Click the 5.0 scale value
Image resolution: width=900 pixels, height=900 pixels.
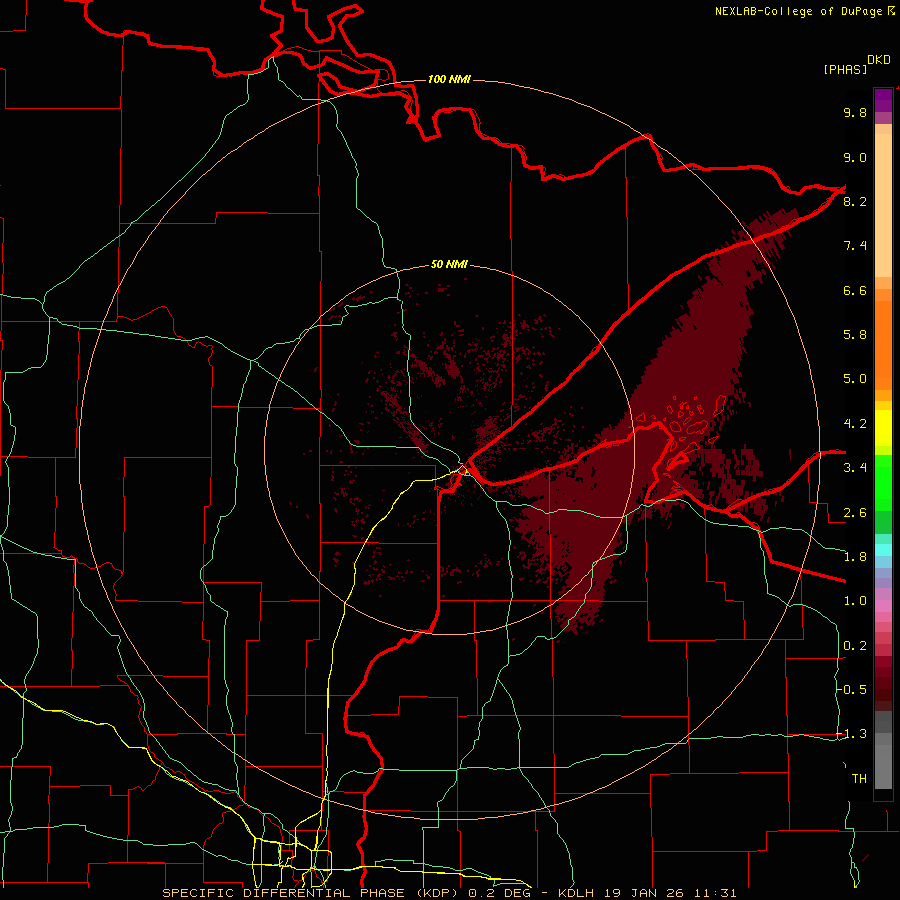point(855,379)
